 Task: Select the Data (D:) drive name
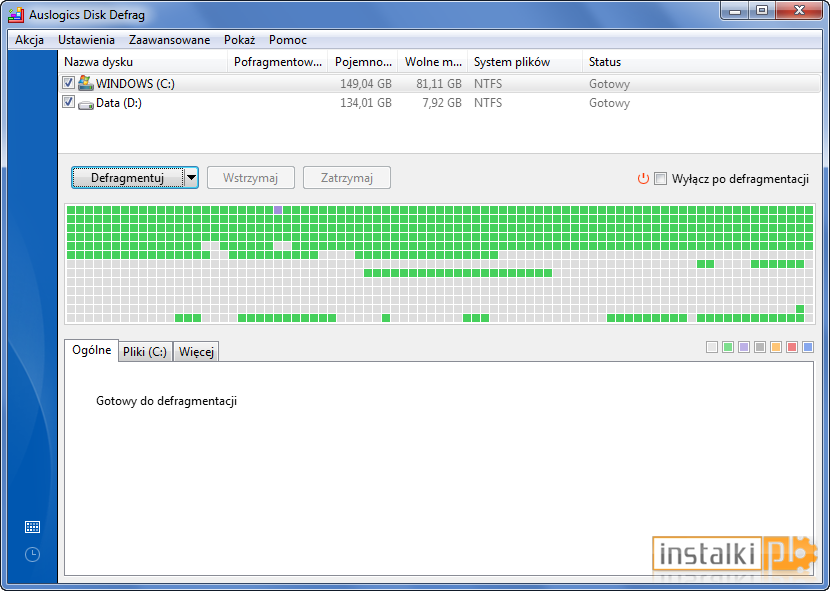tap(119, 103)
